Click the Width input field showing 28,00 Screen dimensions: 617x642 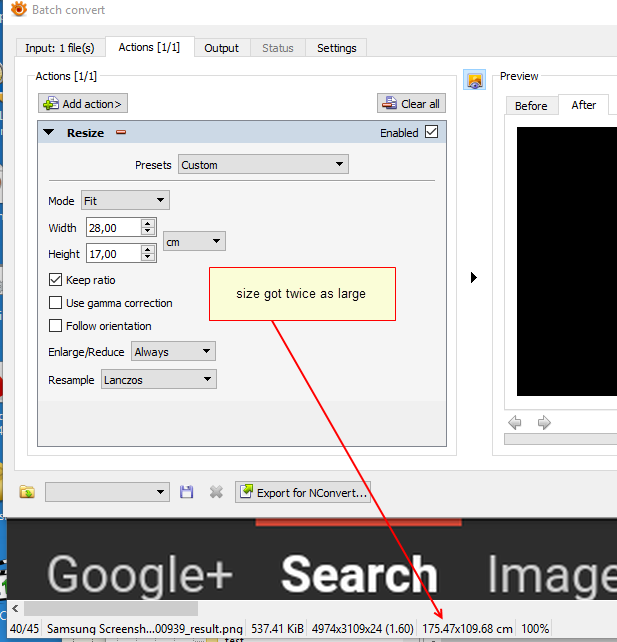[x=113, y=228]
